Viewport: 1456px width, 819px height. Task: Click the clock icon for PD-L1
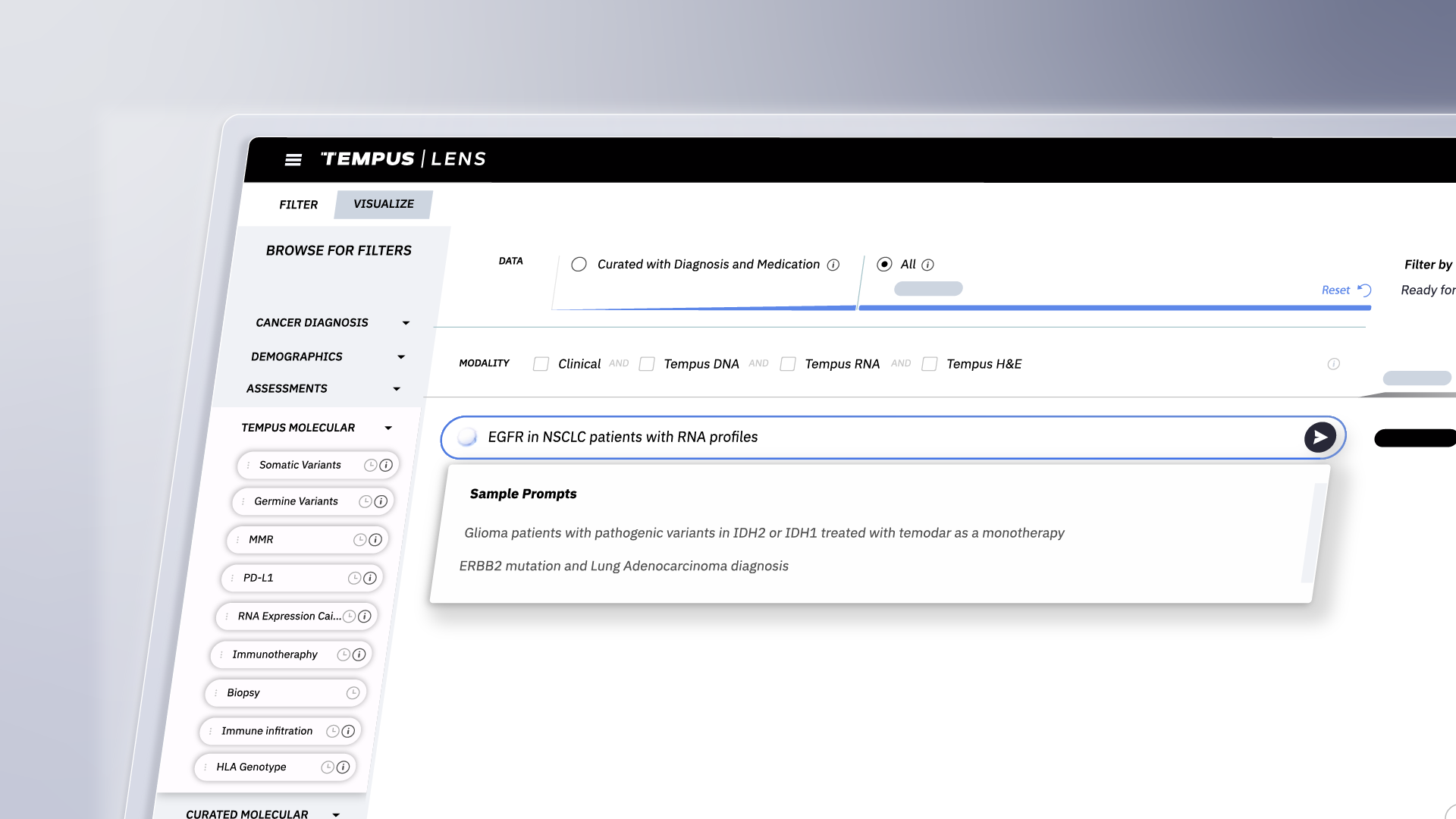point(354,578)
